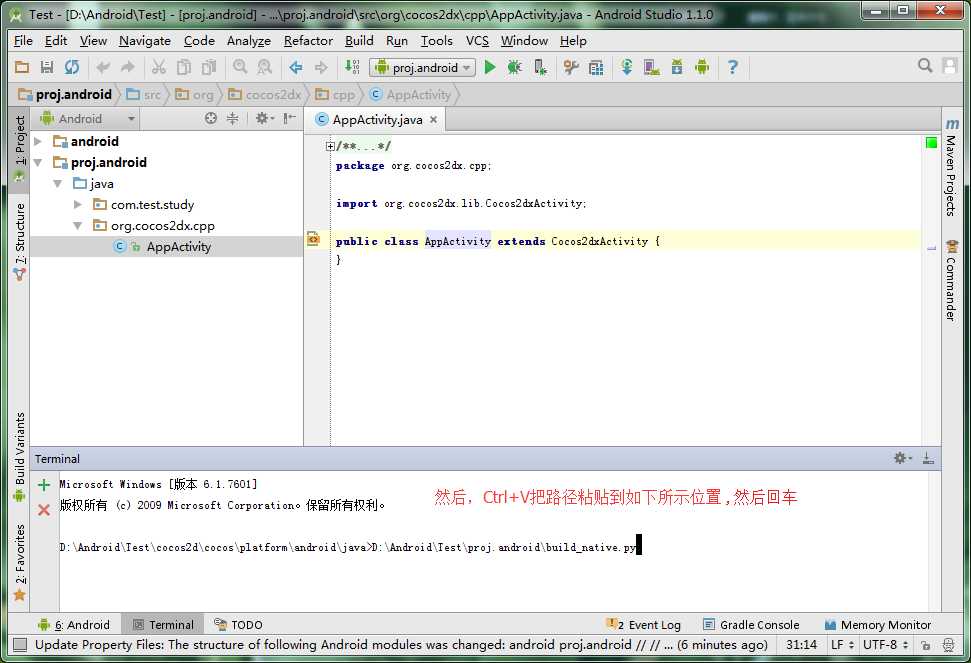Open Android Device Monitor icon
The image size is (971, 663).
[x=702, y=67]
